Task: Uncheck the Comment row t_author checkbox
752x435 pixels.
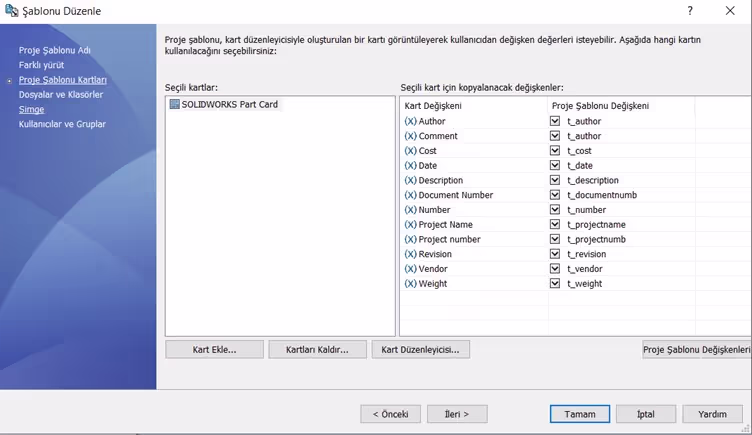Action: click(x=555, y=136)
